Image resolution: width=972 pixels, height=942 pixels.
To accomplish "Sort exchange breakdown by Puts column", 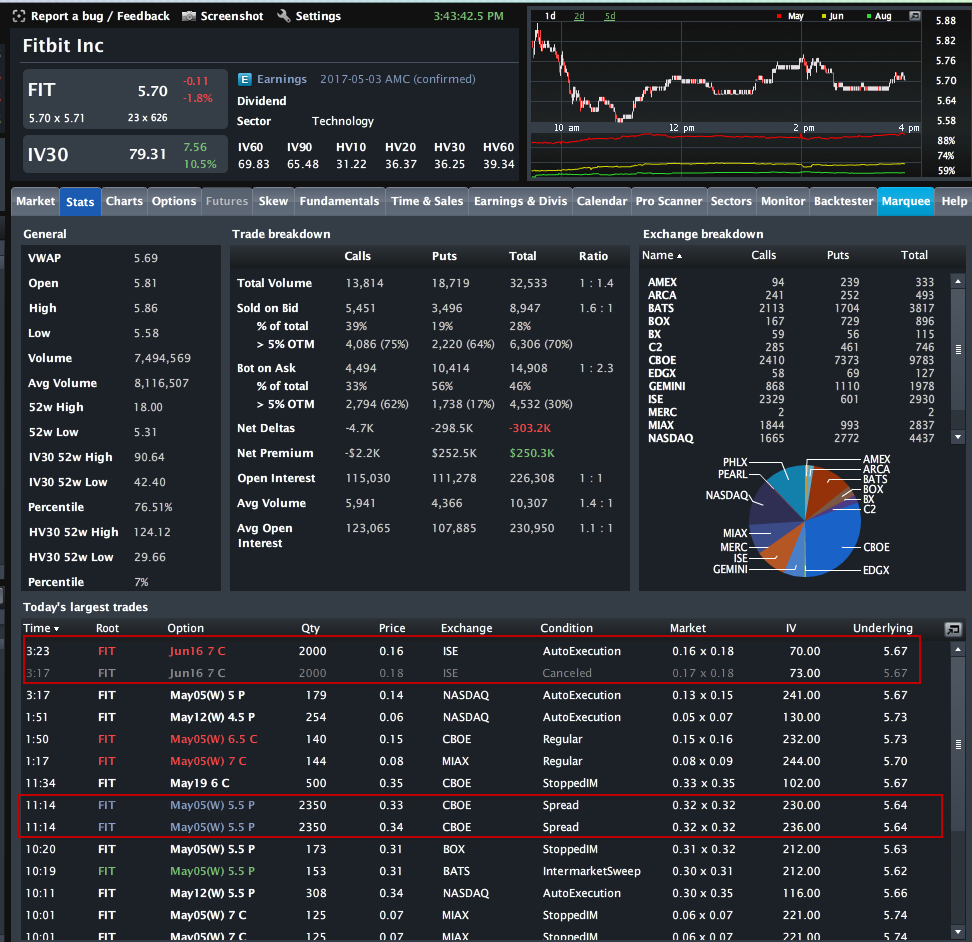I will (x=837, y=255).
